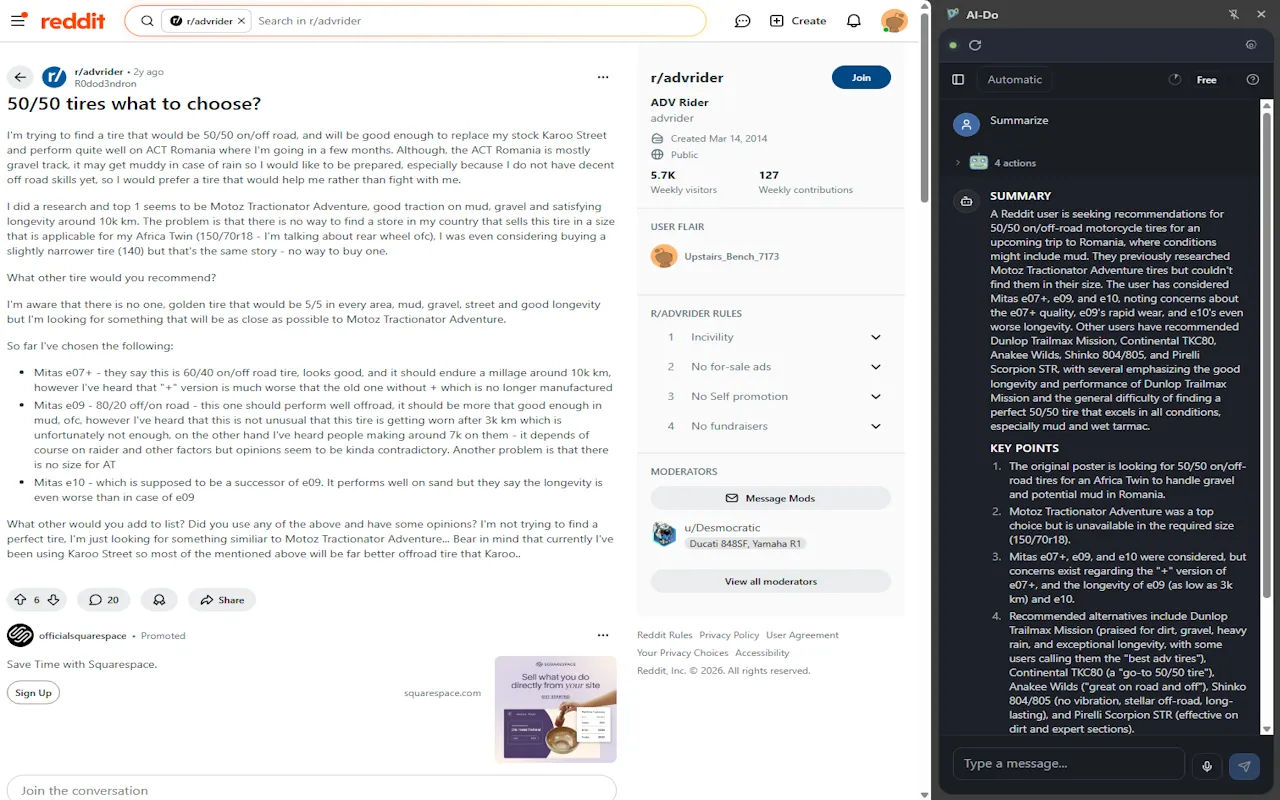This screenshot has width=1280, height=800.
Task: Open the AI-Do help icon
Action: click(x=1253, y=79)
